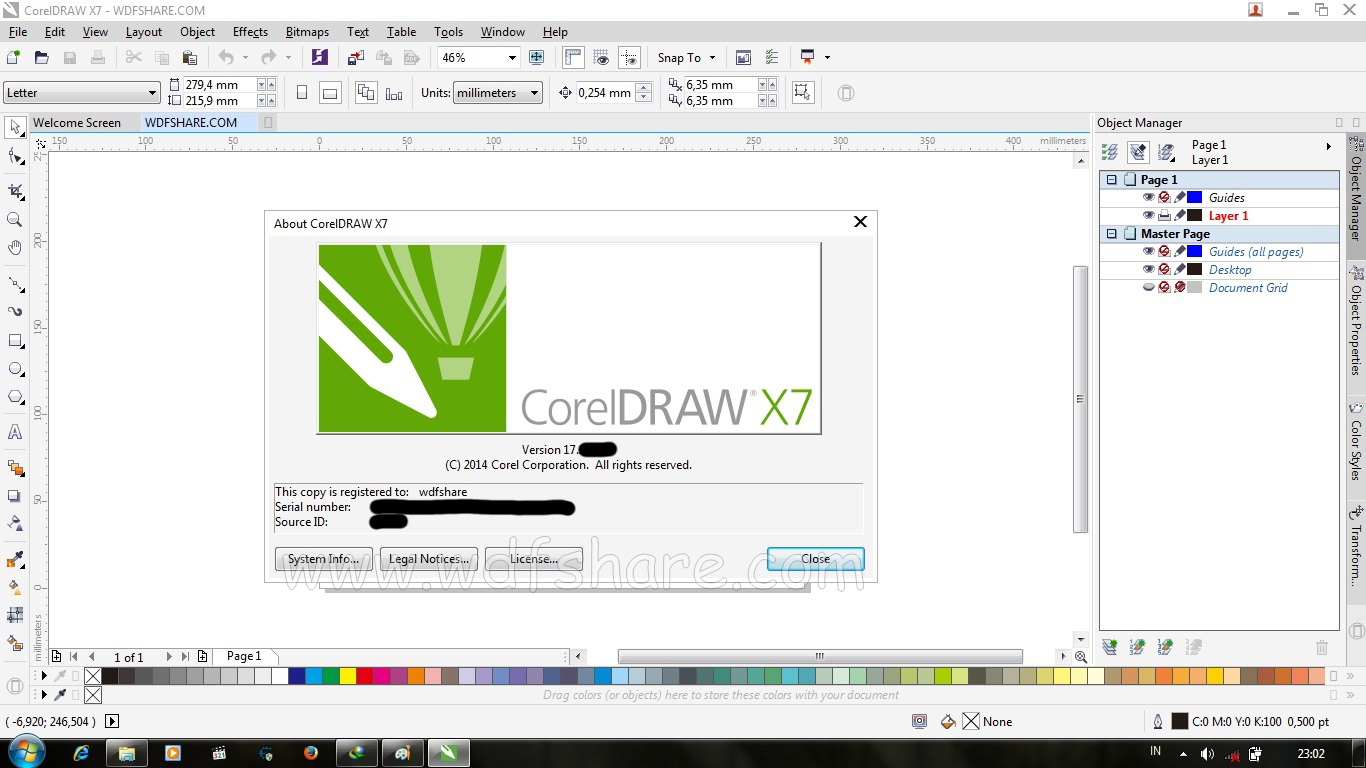Open the Tools menu
Image resolution: width=1366 pixels, height=768 pixels.
tap(449, 32)
